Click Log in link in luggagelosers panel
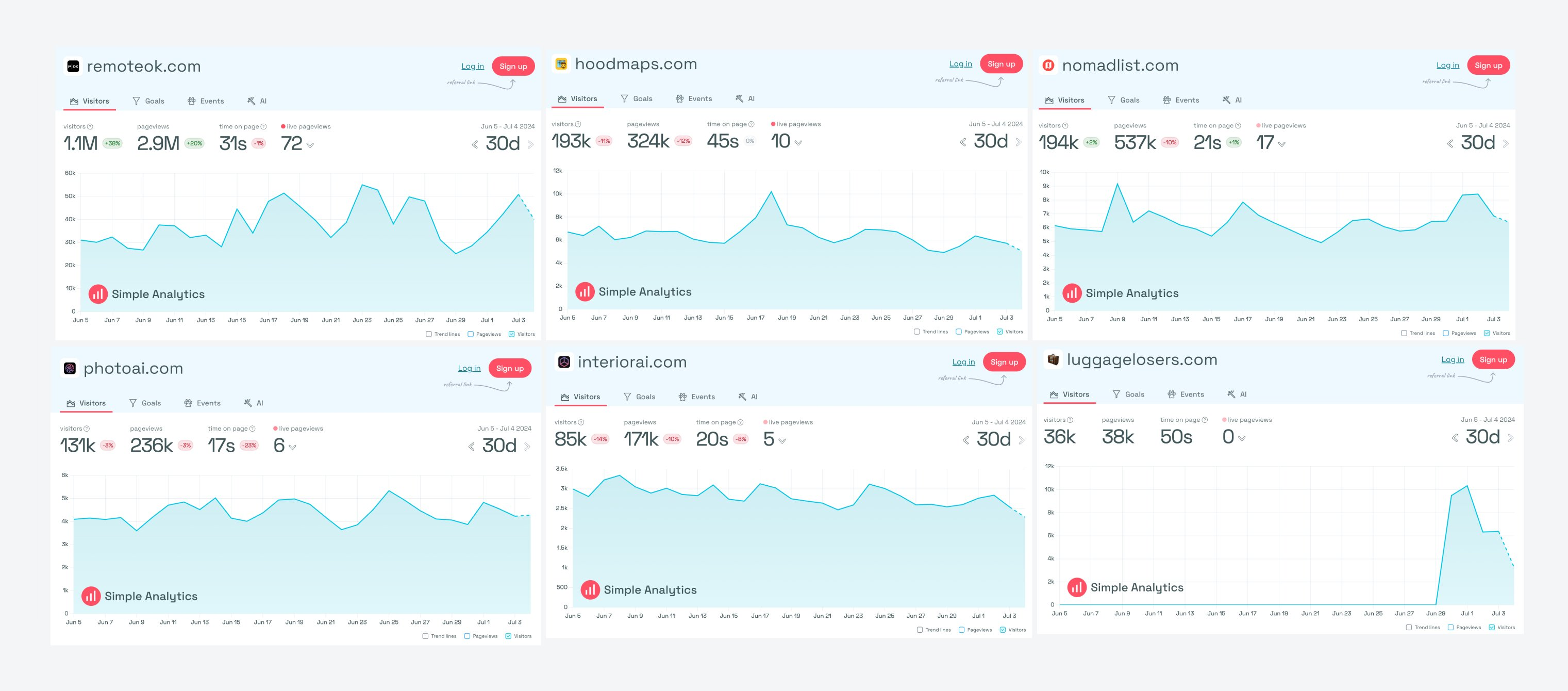 (1453, 360)
